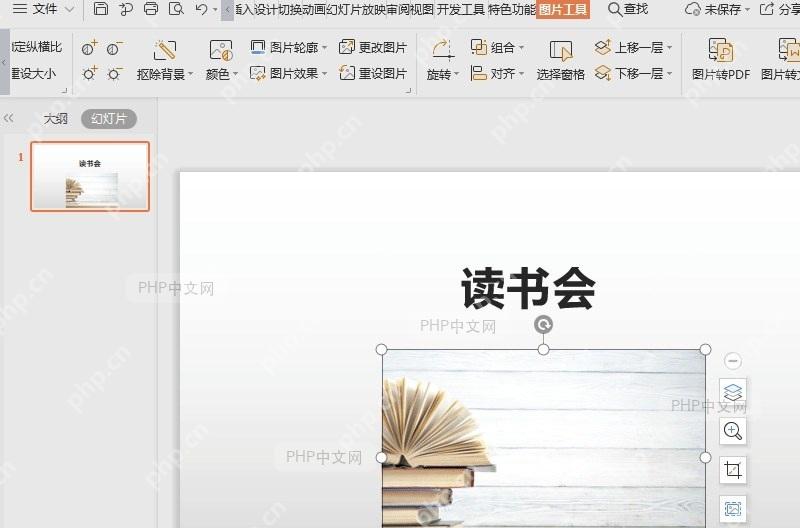Expand the 下移一层 dropdown arrow
Image resolution: width=800 pixels, height=528 pixels.
click(x=669, y=74)
